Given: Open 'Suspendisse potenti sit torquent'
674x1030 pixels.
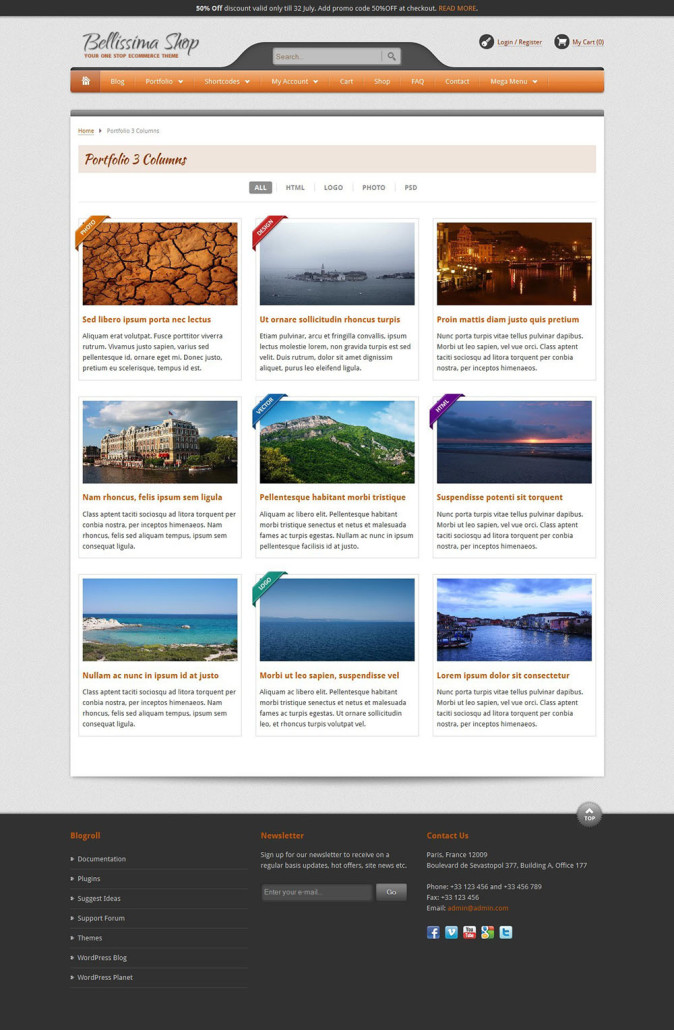Looking at the screenshot, I should point(500,498).
